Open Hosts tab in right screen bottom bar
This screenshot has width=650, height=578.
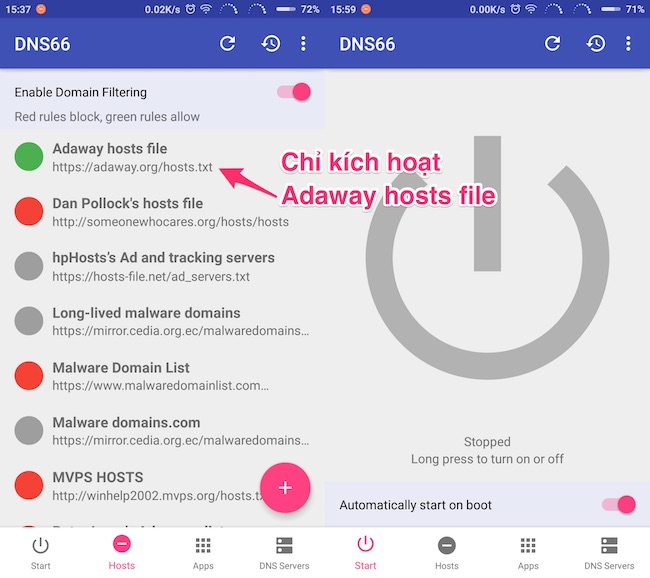pos(447,553)
